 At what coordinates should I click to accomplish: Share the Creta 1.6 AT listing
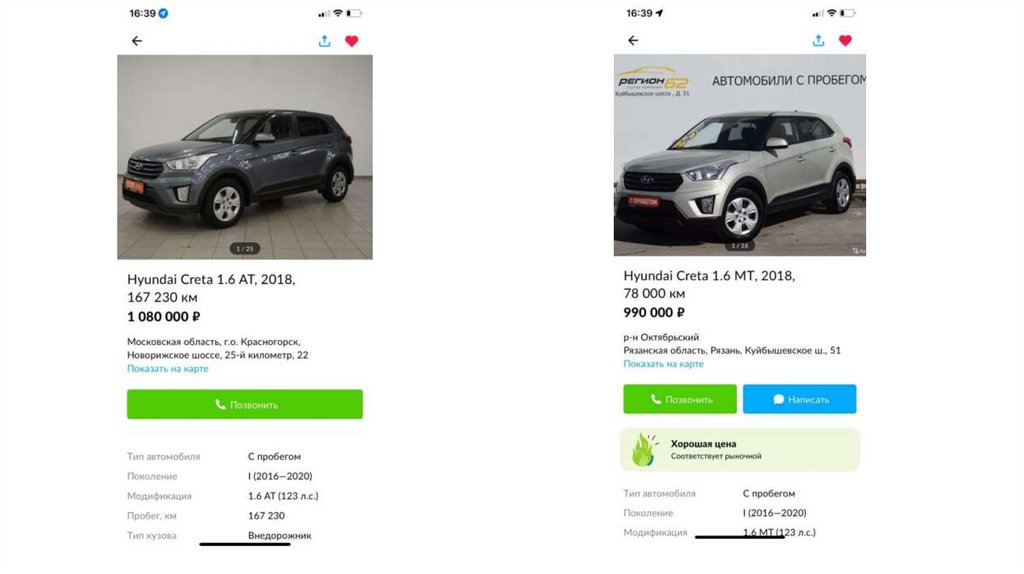[x=324, y=41]
